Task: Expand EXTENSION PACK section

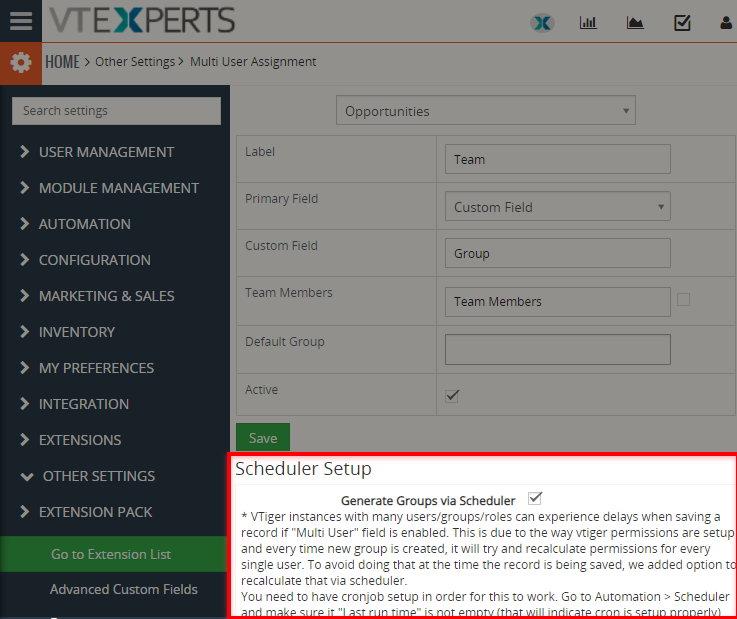Action: (x=86, y=512)
